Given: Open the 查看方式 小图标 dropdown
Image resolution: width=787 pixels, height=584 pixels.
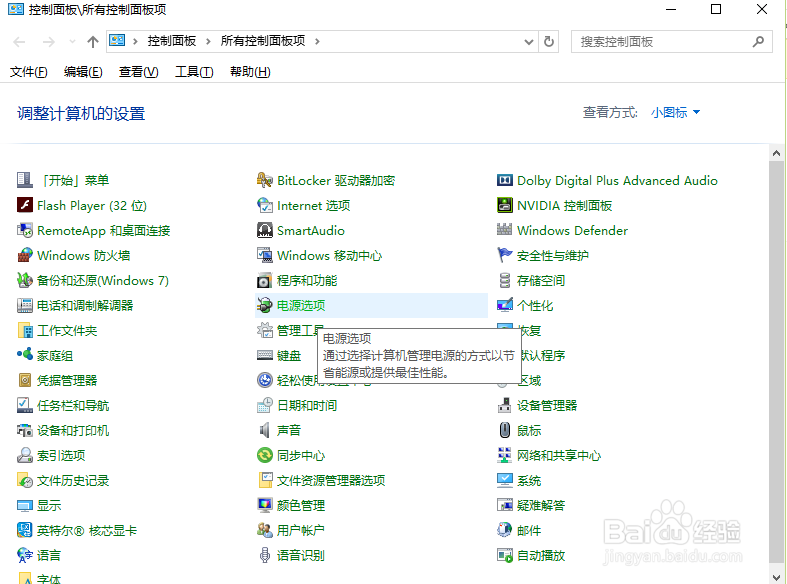Looking at the screenshot, I should tap(675, 112).
